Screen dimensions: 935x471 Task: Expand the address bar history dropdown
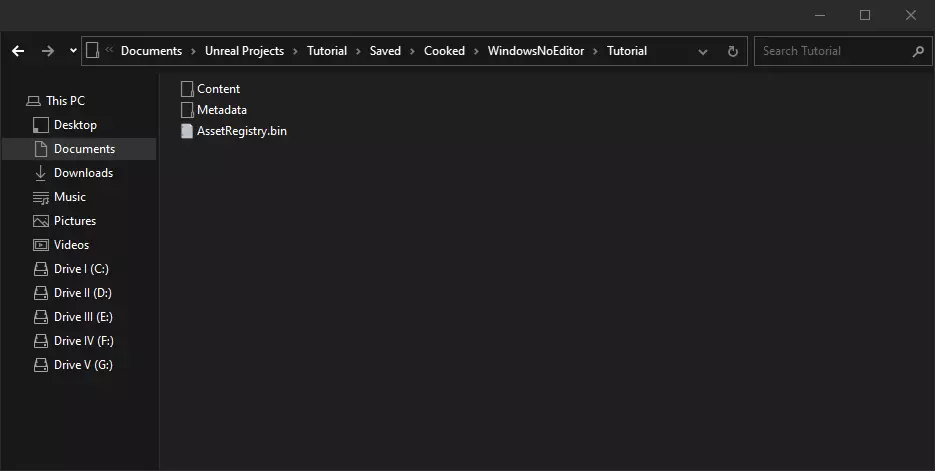703,51
